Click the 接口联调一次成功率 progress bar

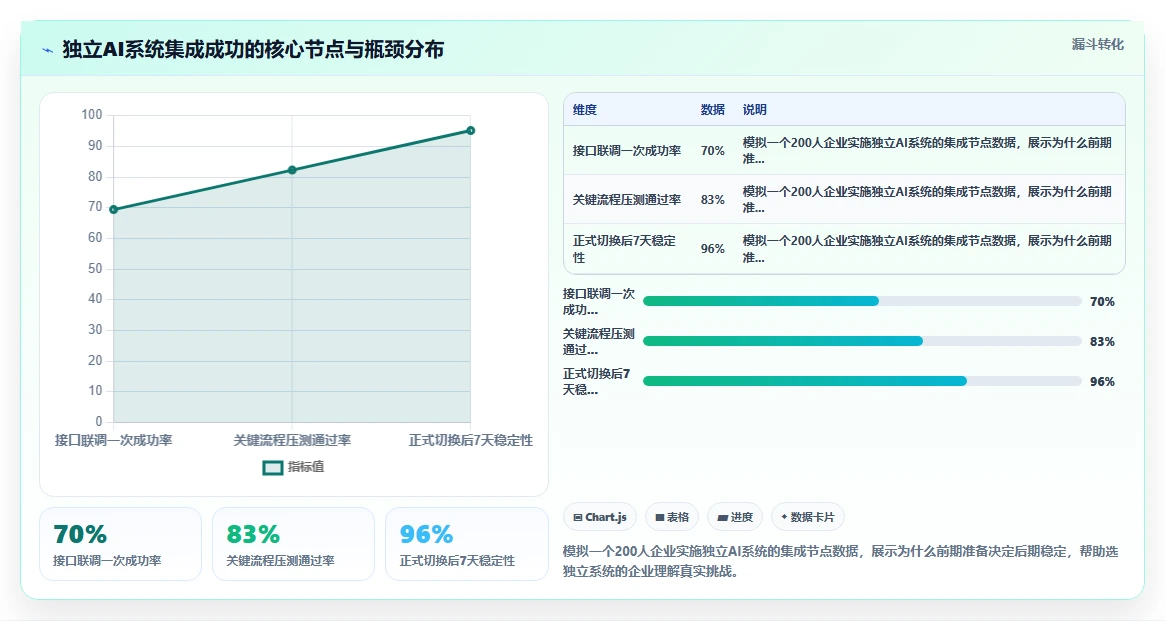862,301
